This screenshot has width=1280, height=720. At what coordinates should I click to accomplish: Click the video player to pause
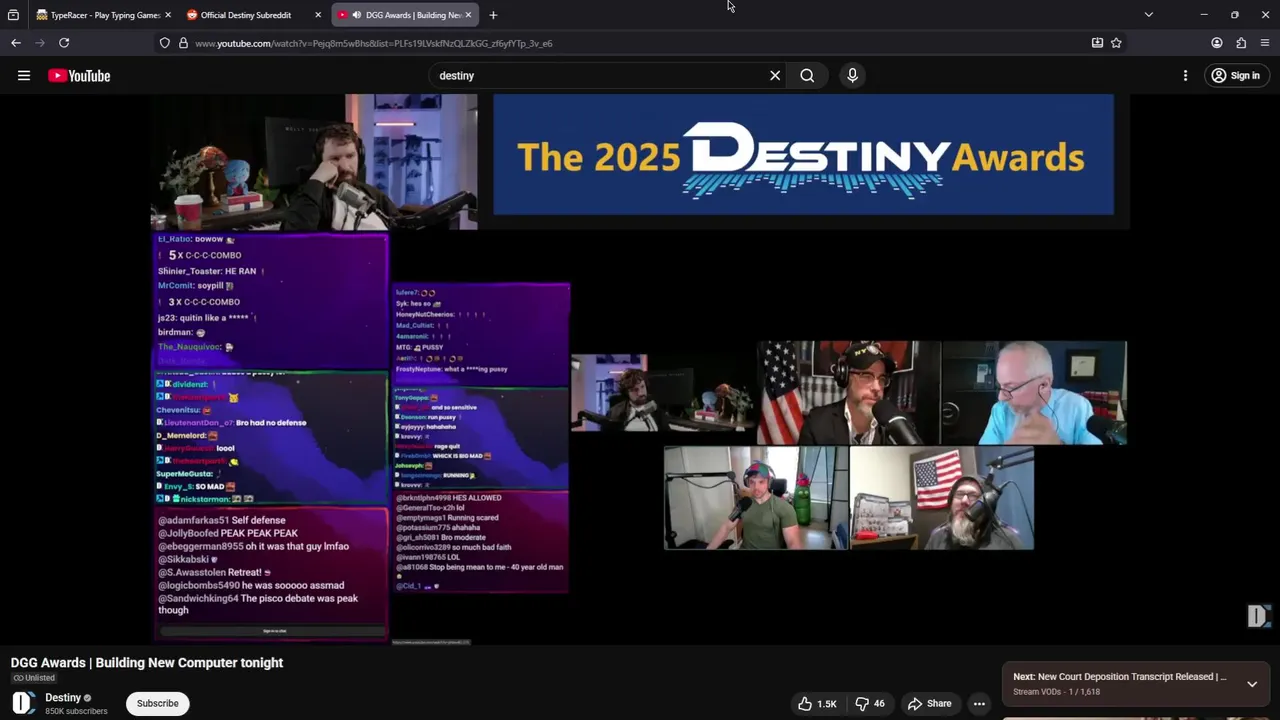click(x=640, y=370)
